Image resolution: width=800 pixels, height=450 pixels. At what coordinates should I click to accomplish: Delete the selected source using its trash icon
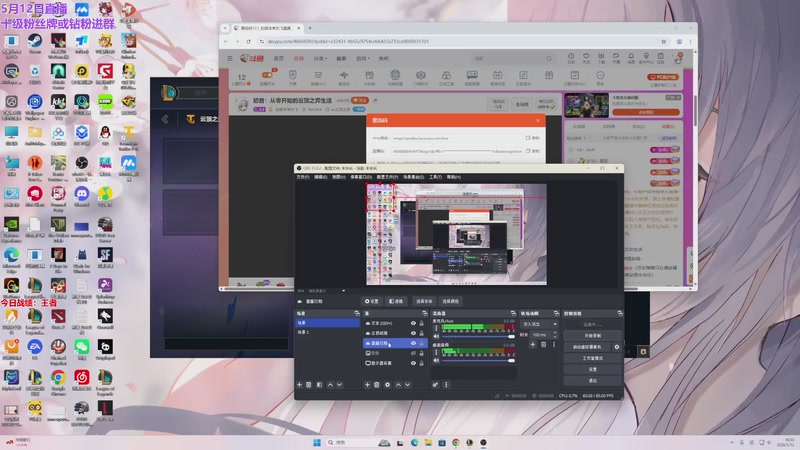[377, 385]
